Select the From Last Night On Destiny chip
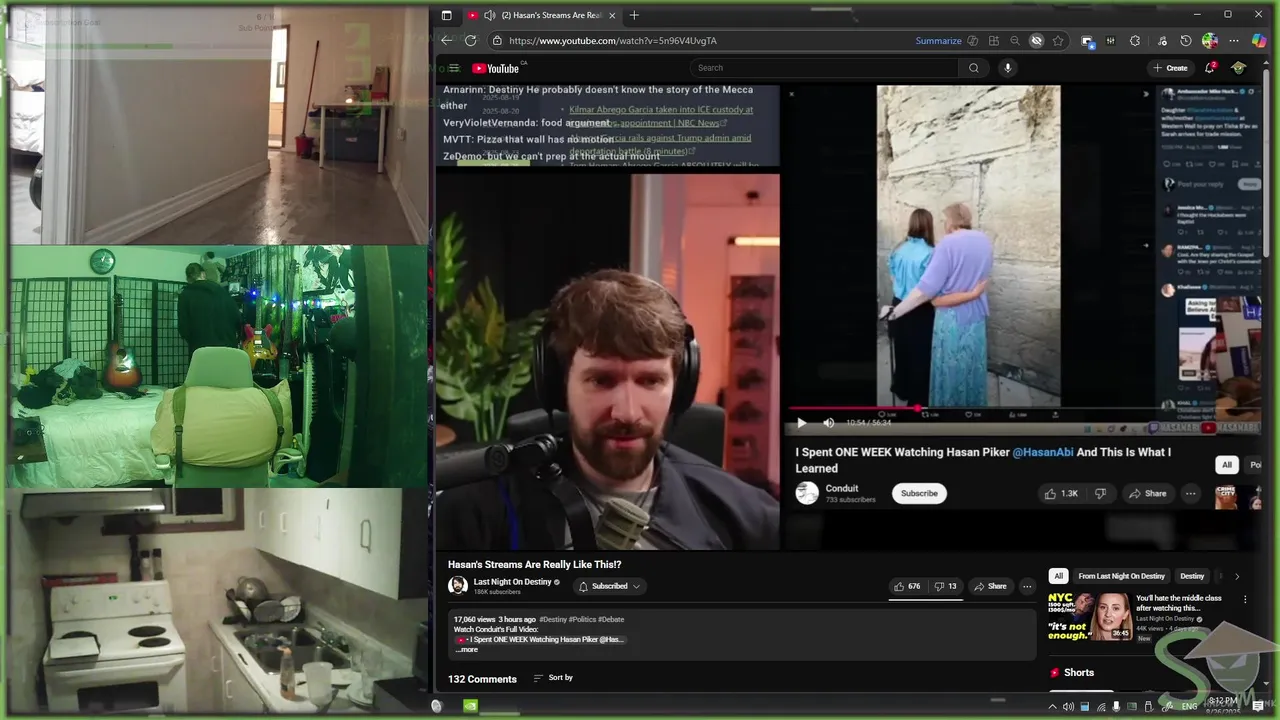The width and height of the screenshot is (1280, 720). 1121,576
